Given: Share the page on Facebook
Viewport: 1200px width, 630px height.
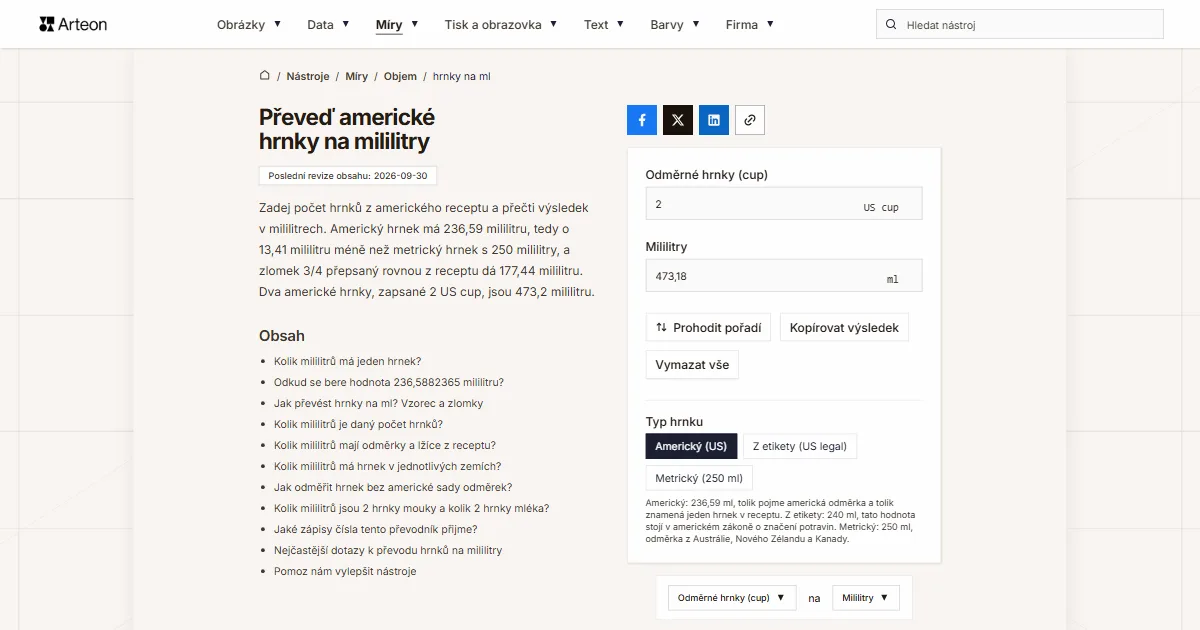Looking at the screenshot, I should tap(642, 120).
